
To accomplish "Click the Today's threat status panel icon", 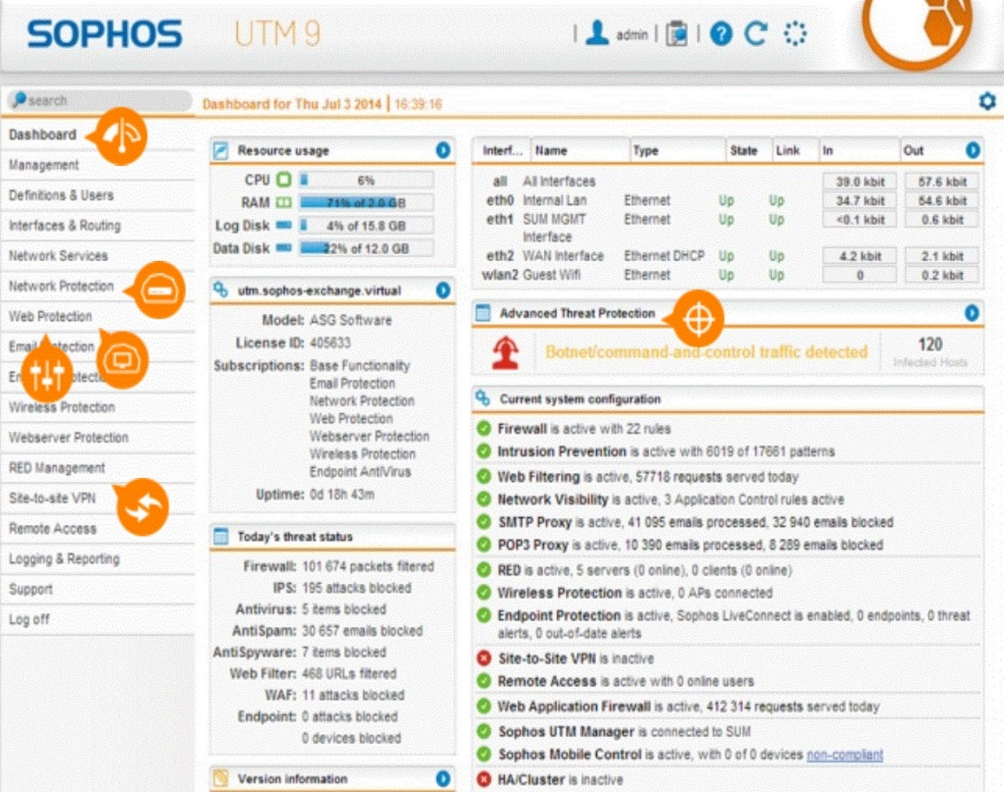I will click(x=221, y=537).
